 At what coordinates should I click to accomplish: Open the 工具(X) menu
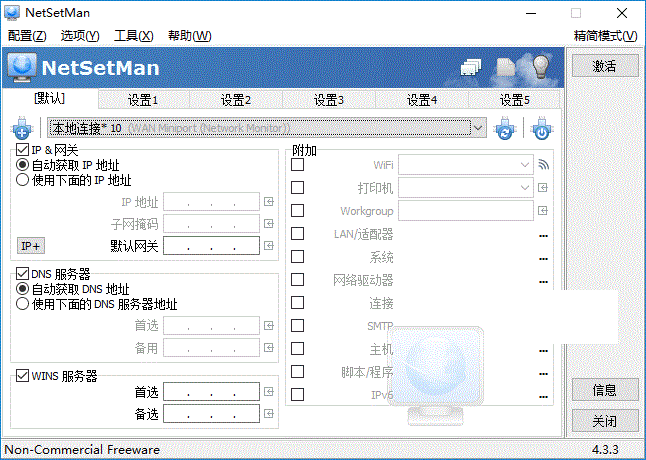point(133,36)
